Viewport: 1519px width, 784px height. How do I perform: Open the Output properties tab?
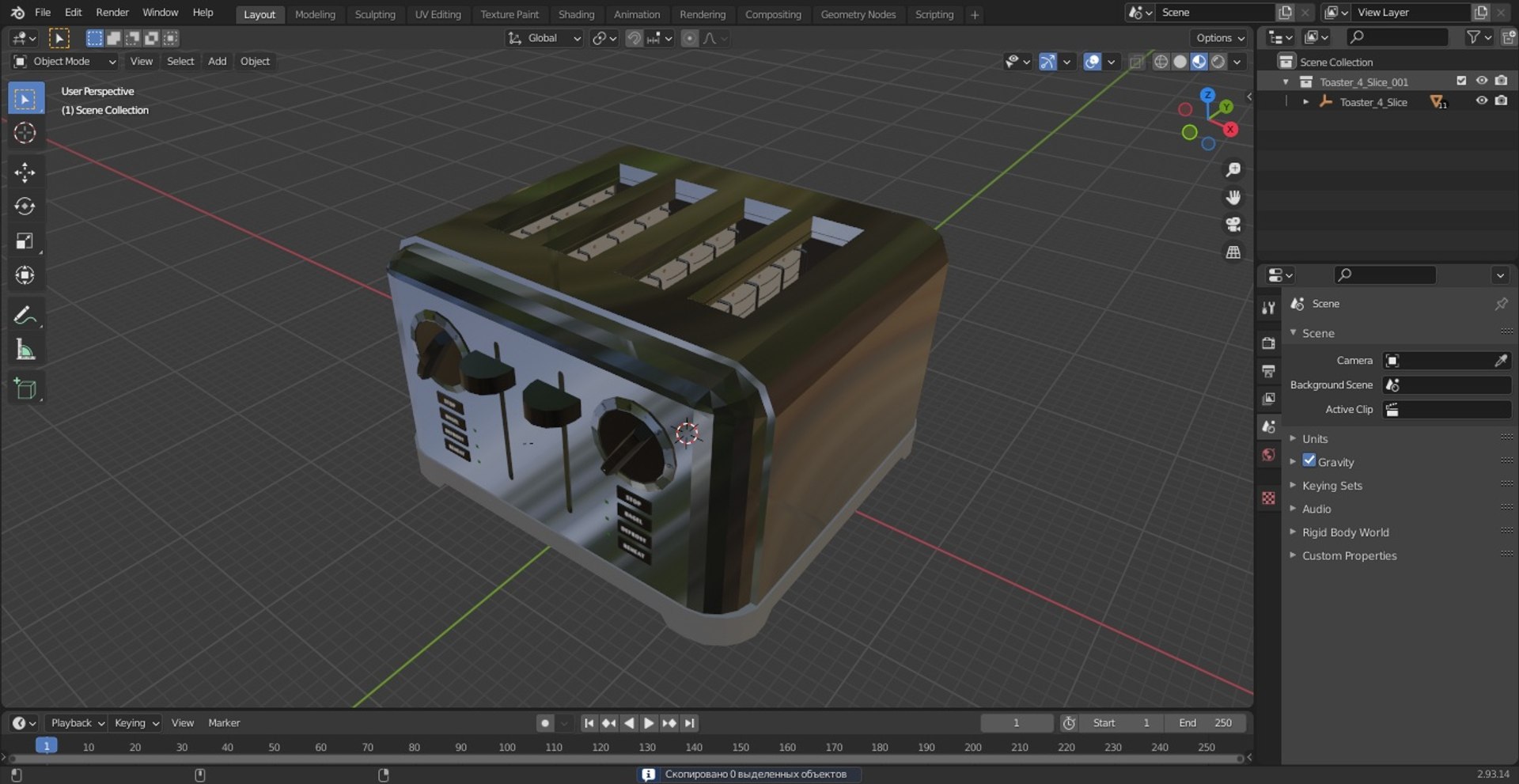[x=1269, y=370]
